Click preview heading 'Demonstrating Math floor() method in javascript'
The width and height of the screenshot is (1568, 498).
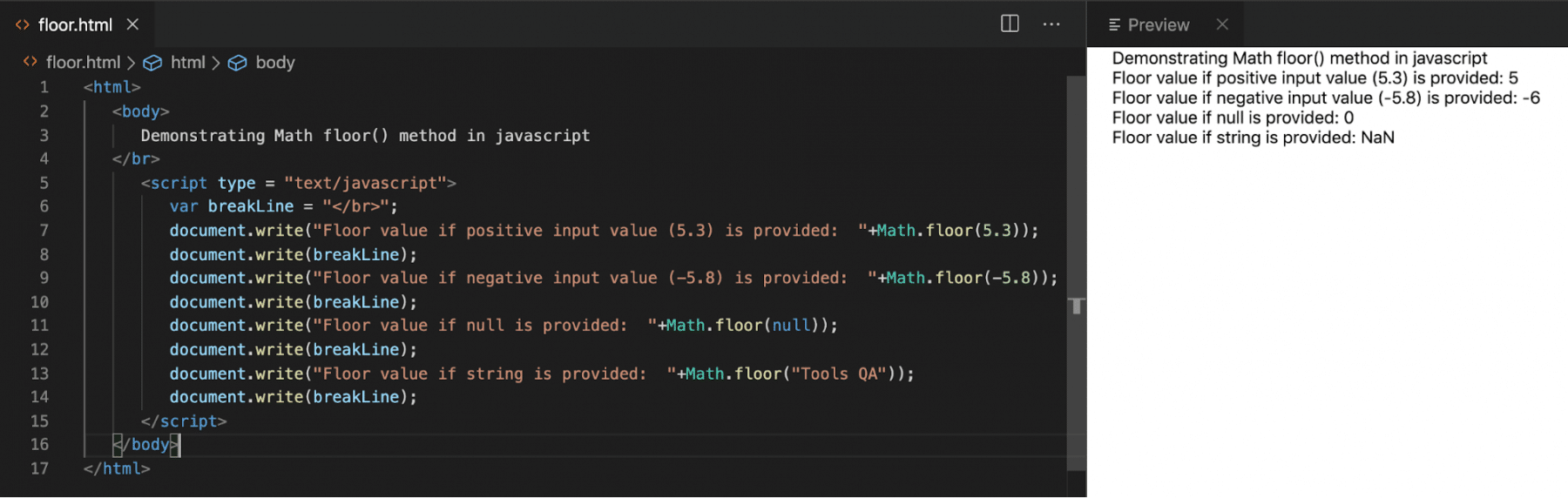(x=1300, y=58)
